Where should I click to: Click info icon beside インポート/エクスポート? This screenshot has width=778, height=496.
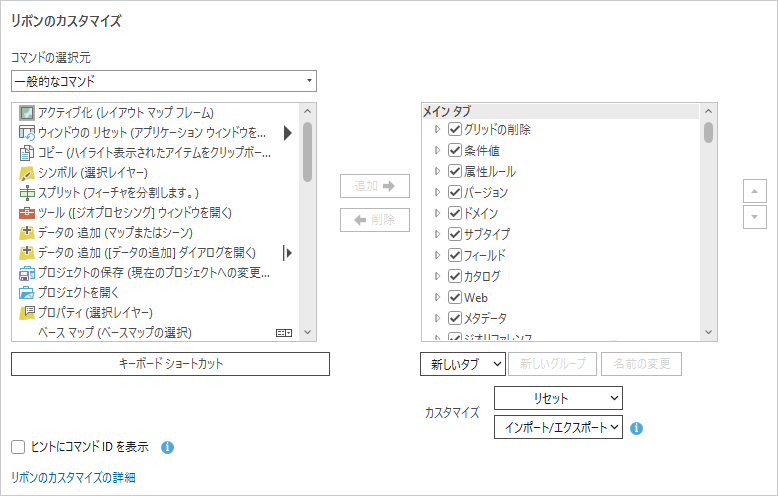(x=636, y=428)
